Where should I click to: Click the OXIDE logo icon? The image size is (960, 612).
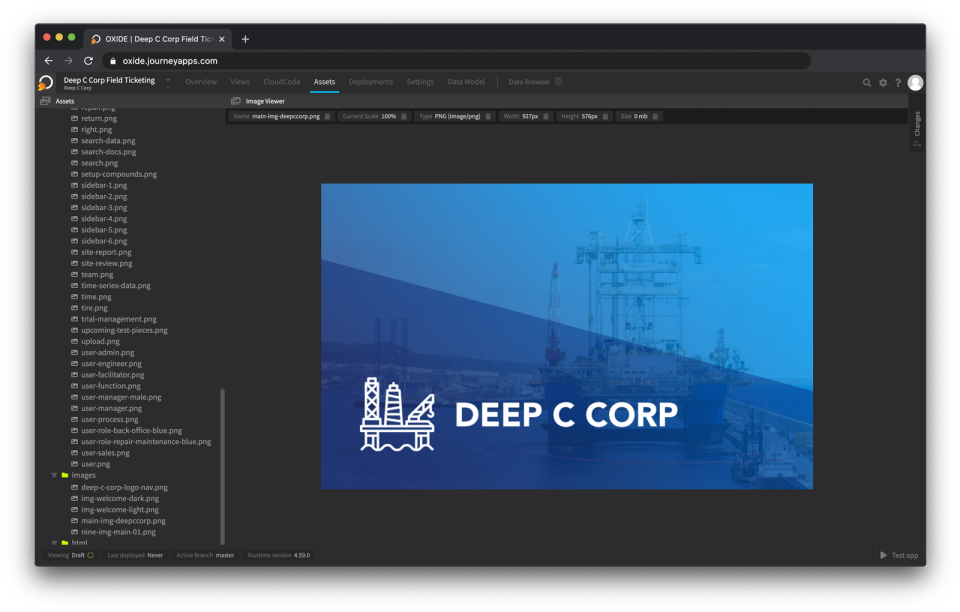point(46,83)
